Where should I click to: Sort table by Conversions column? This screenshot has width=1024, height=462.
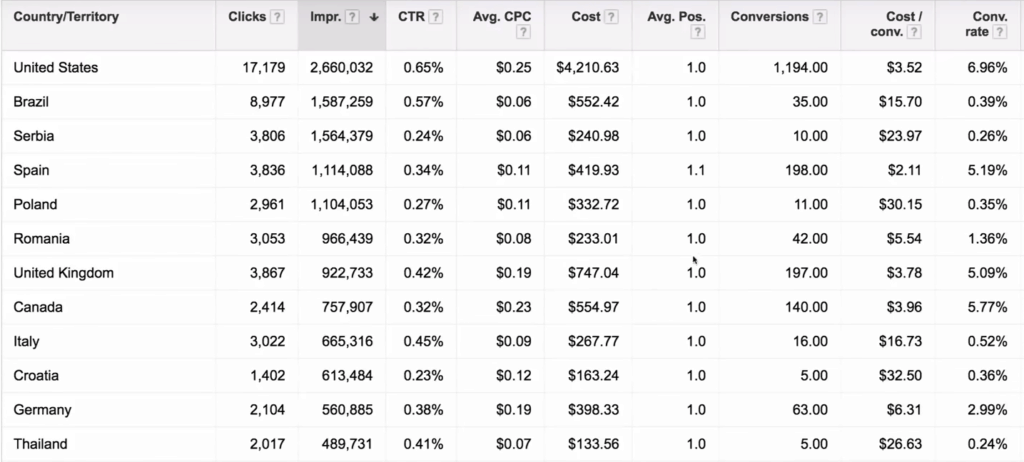769,17
